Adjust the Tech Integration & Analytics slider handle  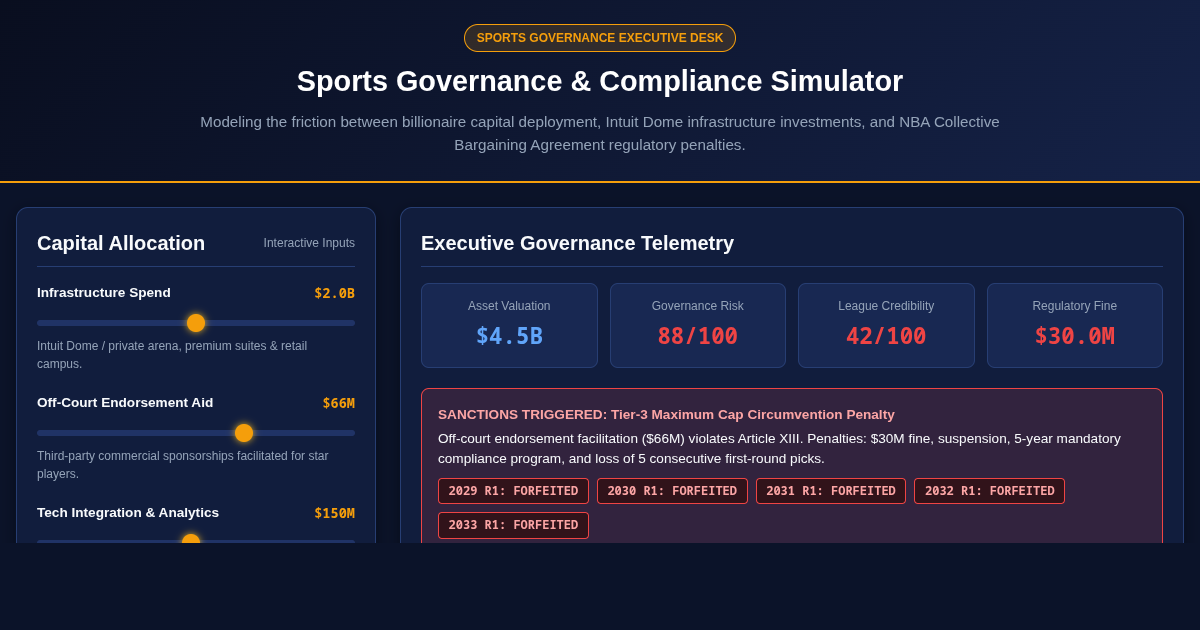191,539
